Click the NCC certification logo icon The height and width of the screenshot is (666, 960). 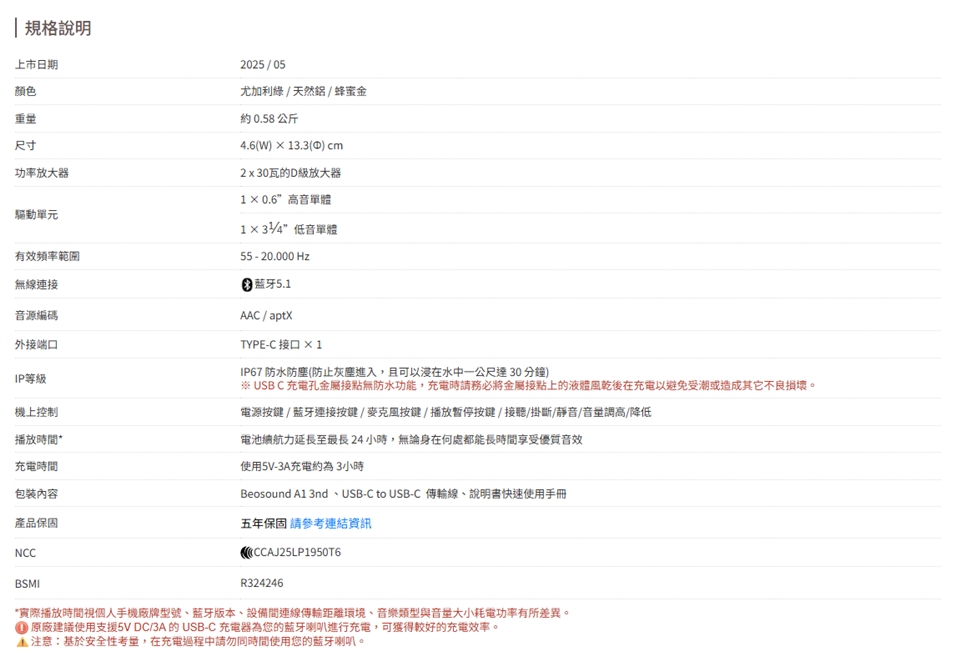(x=246, y=552)
